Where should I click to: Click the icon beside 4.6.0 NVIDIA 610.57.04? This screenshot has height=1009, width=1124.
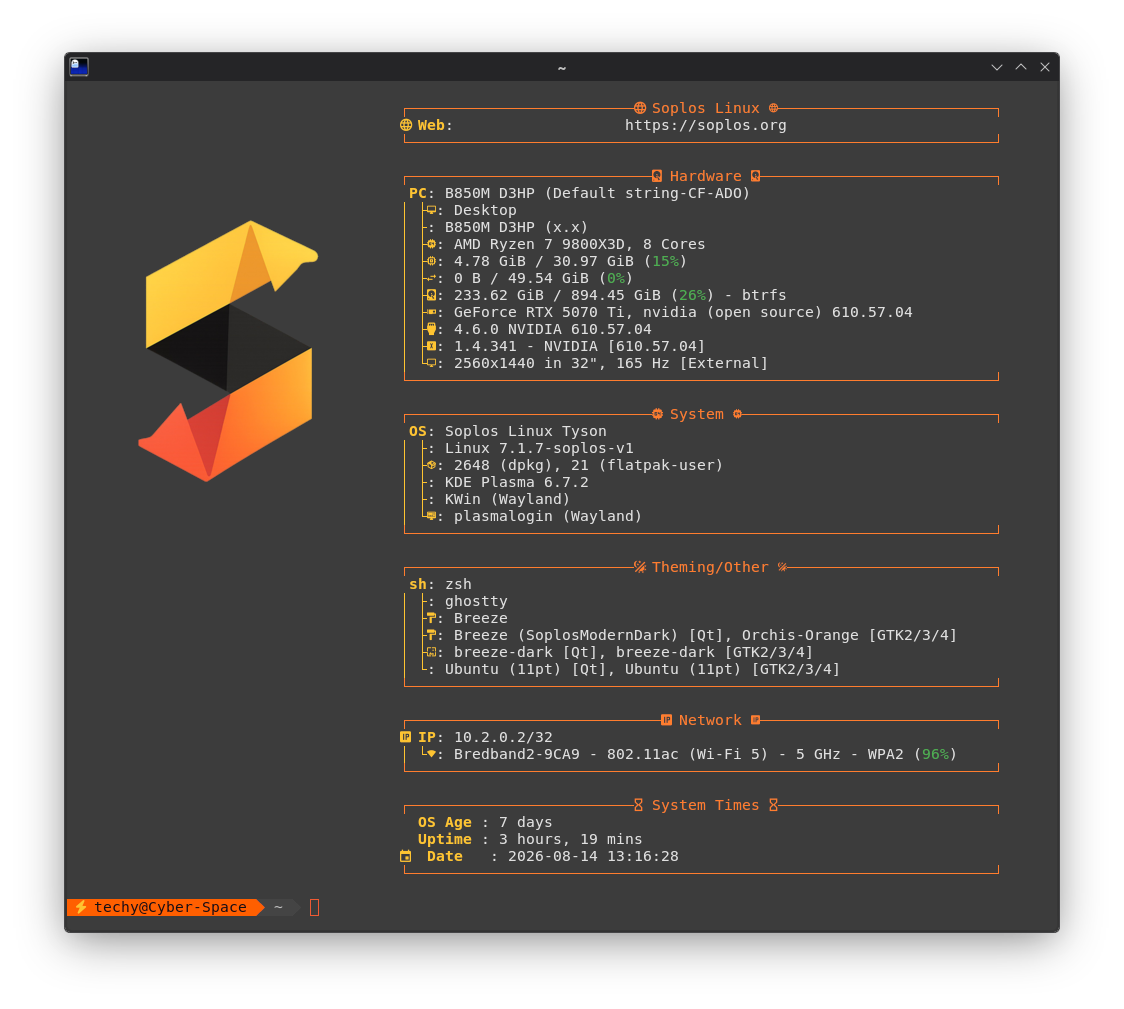(x=432, y=329)
